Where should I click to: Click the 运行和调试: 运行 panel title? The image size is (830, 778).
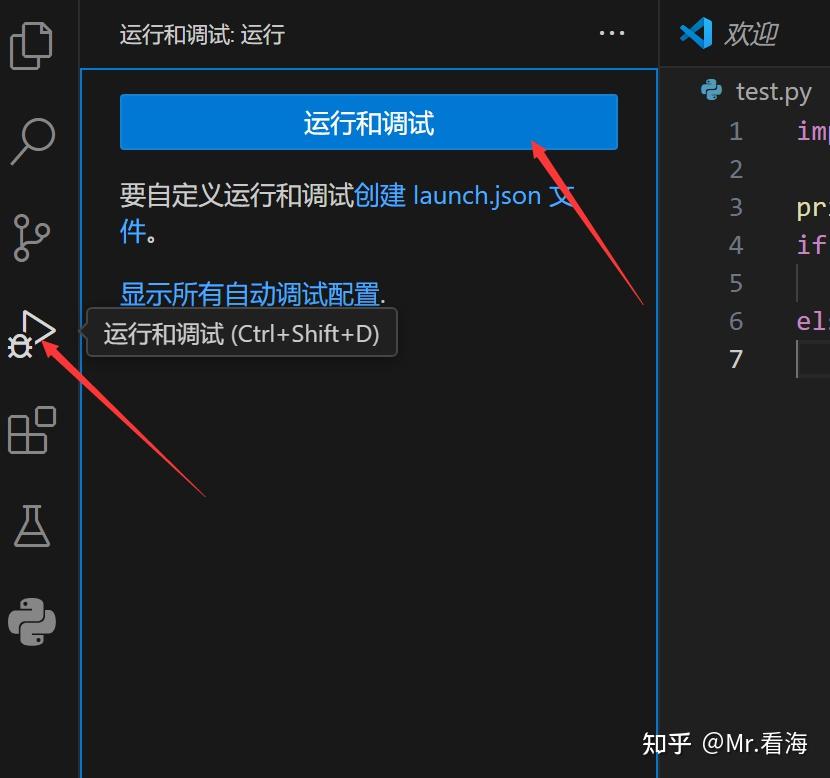(x=202, y=34)
